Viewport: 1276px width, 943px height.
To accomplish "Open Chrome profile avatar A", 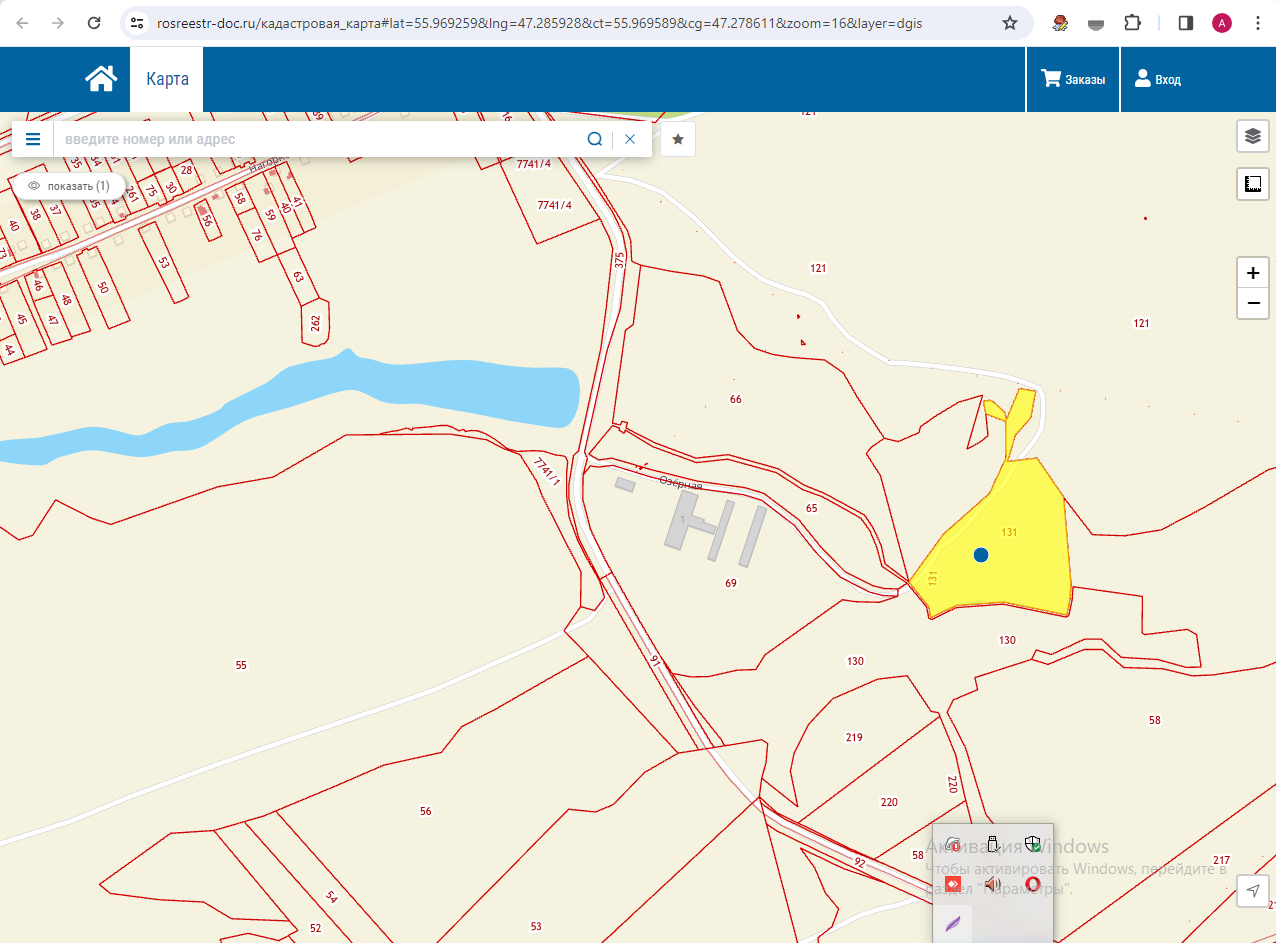I will [1221, 23].
